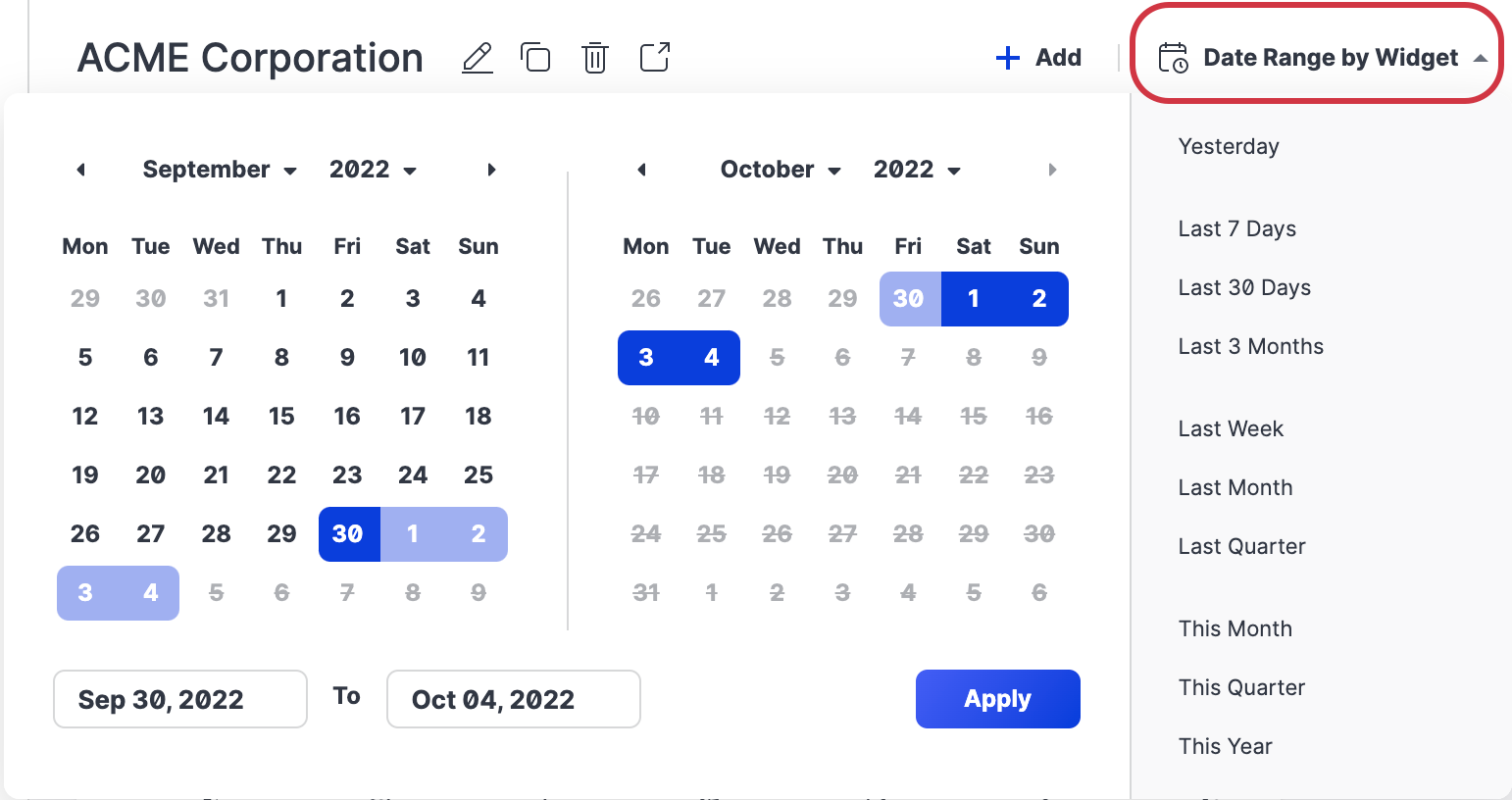Click the duplicate dashboard icon
Image resolution: width=1512 pixels, height=800 pixels.
pos(535,58)
